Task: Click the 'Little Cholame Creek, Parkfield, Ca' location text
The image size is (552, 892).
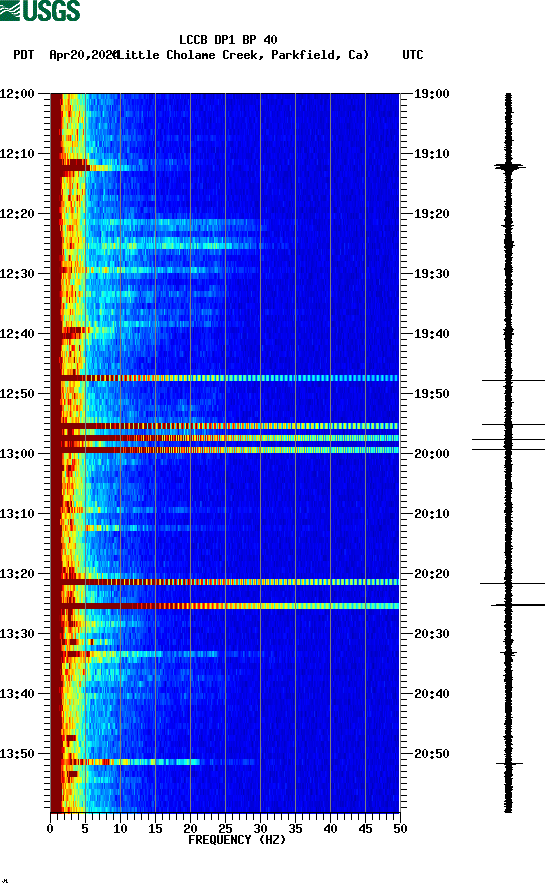Action: tap(243, 55)
